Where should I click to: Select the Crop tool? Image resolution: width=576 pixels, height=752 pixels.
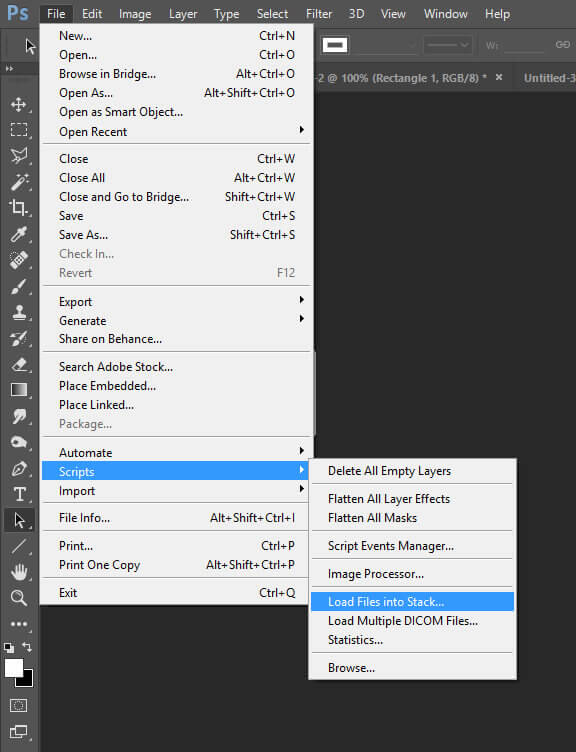(19, 208)
